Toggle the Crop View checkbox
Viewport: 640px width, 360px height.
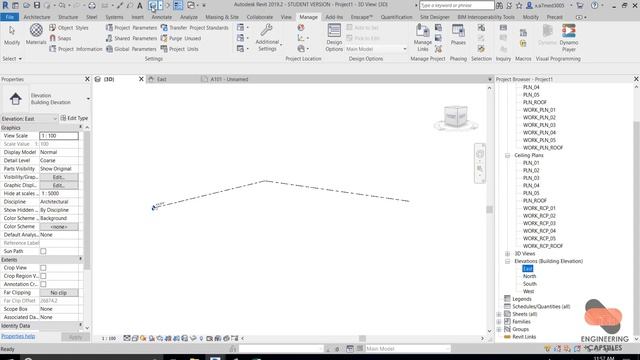pos(43,268)
